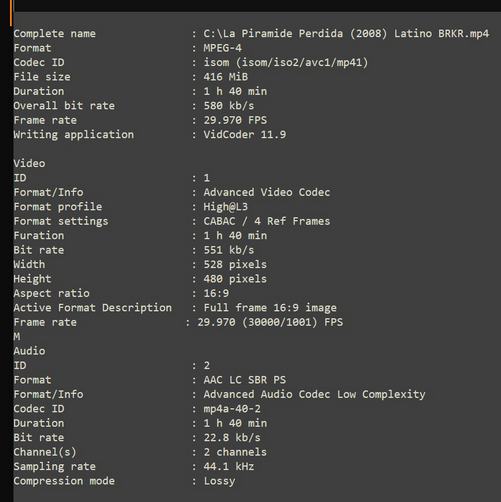Click the video Bit rate 551 kb/s value
Screen dimensions: 501x502
coord(229,250)
